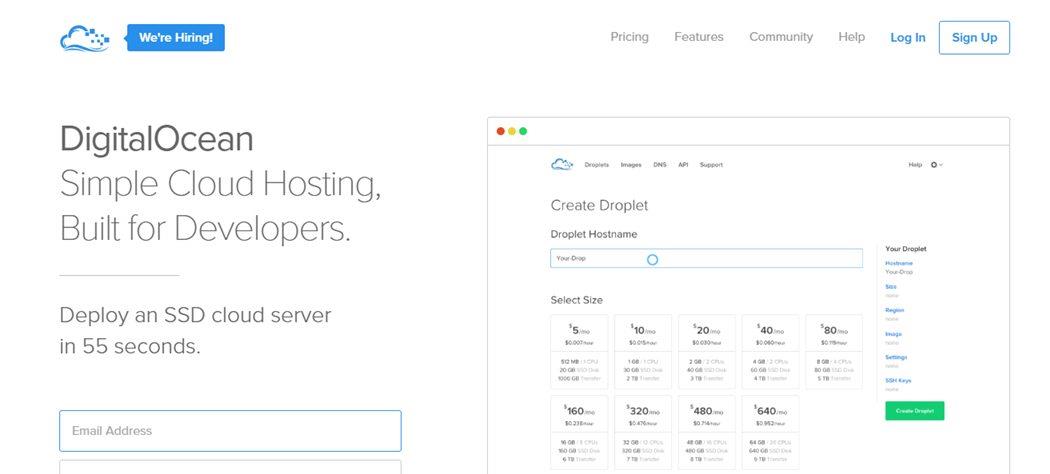The width and height of the screenshot is (1050, 474).
Task: Click SSH Keys in Your Droplet summary
Action: click(898, 380)
